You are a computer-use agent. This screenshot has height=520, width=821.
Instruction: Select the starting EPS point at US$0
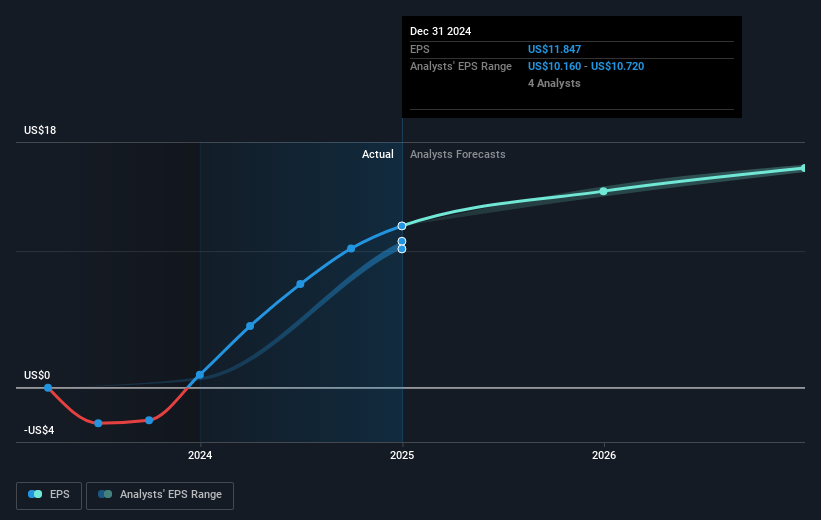[x=48, y=388]
